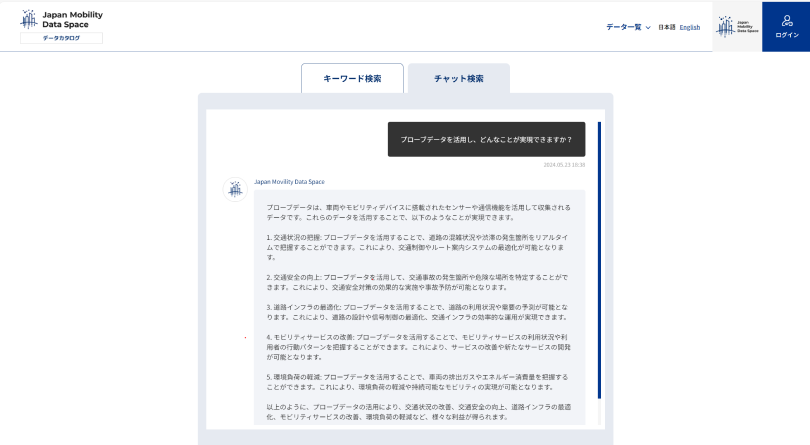The height and width of the screenshot is (445, 810).
Task: Click point 2 about 交通安全の向上
Action: (418, 281)
